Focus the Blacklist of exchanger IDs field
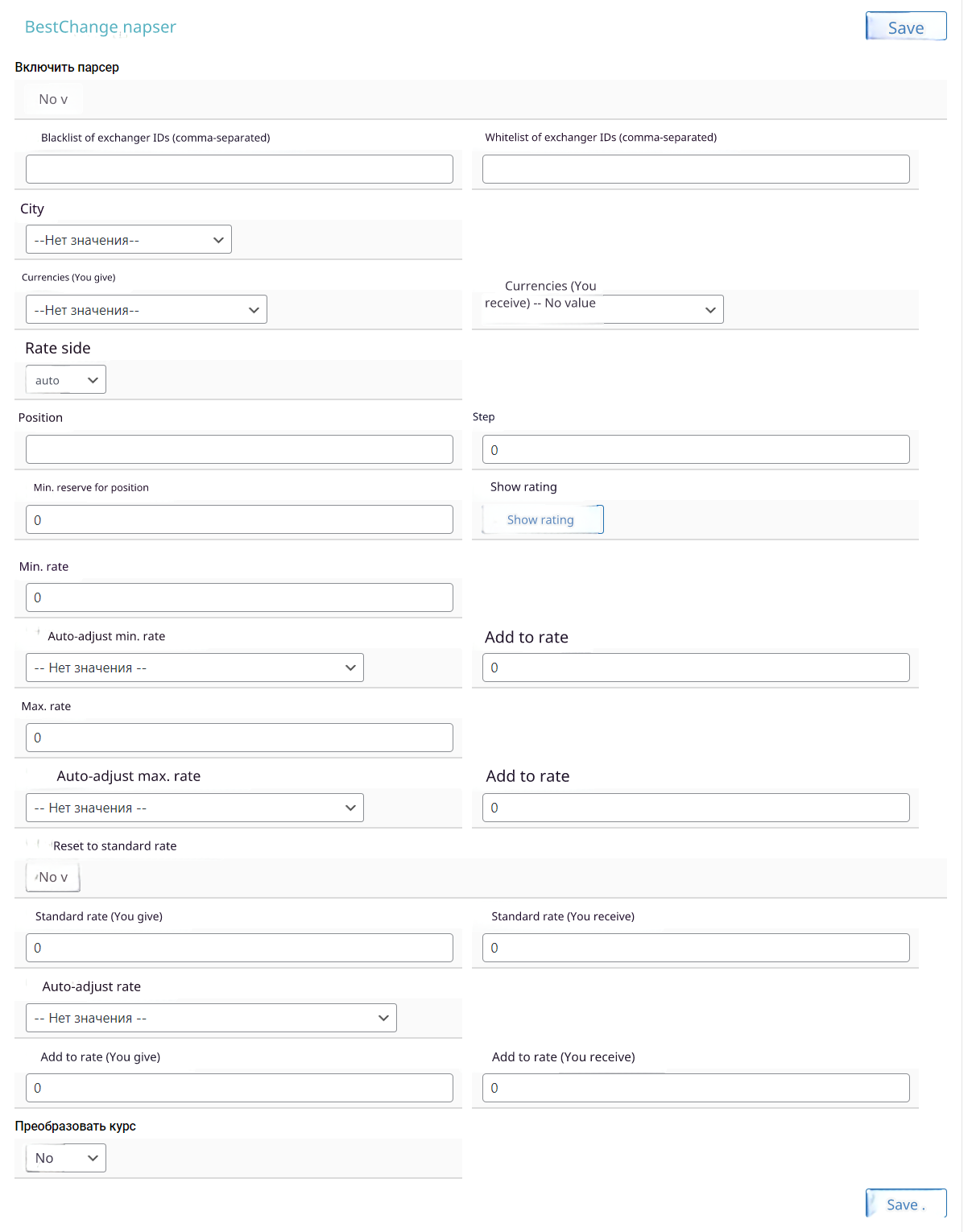 239,169
